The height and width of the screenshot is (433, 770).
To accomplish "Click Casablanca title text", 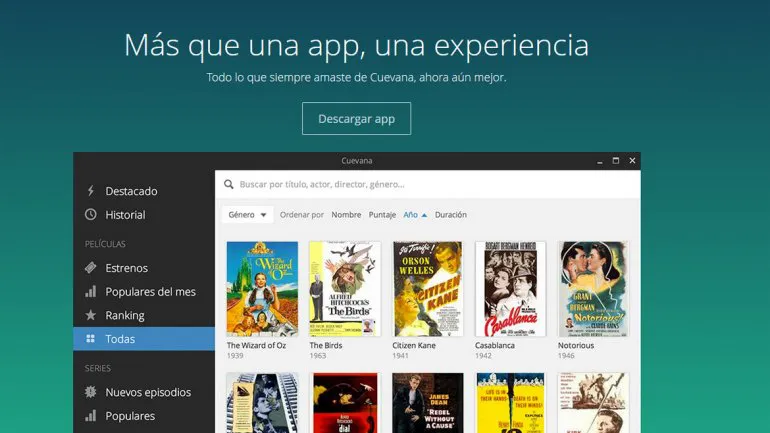I will (495, 345).
